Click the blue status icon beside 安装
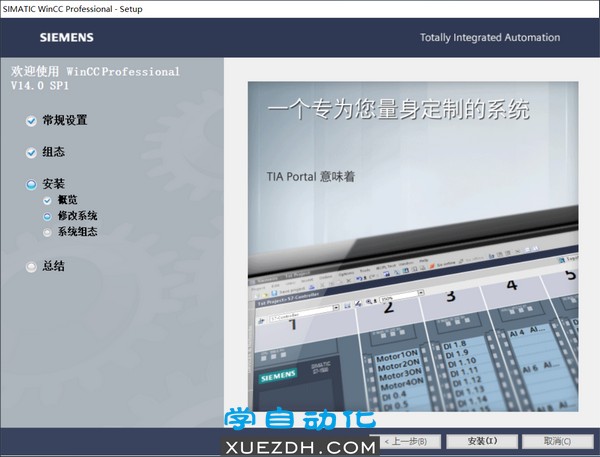This screenshot has width=600, height=457. point(31,184)
